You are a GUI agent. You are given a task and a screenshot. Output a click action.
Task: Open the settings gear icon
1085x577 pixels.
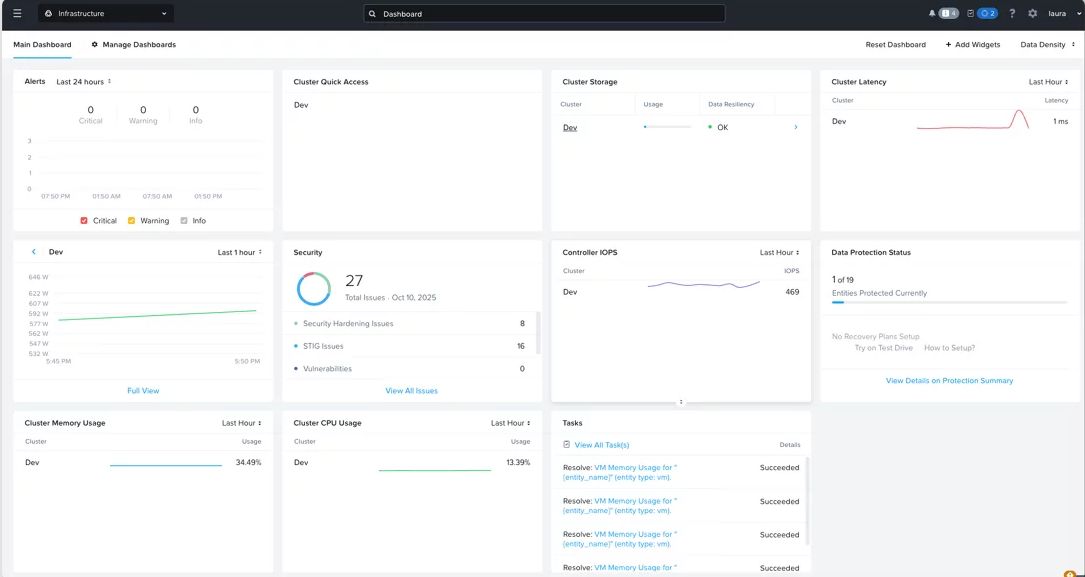pyautogui.click(x=1032, y=14)
